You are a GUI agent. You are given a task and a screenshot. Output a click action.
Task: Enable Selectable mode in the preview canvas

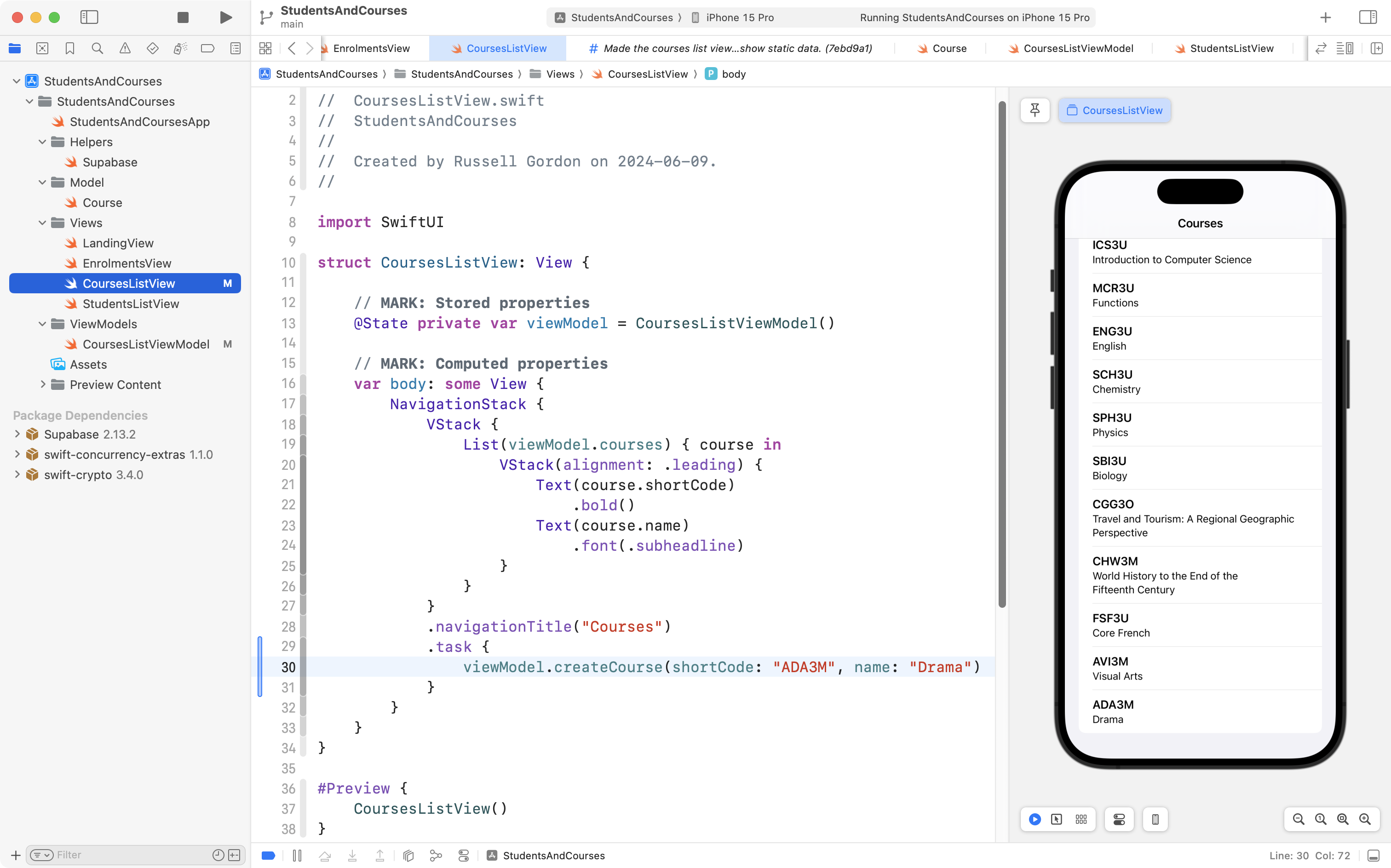tap(1056, 819)
